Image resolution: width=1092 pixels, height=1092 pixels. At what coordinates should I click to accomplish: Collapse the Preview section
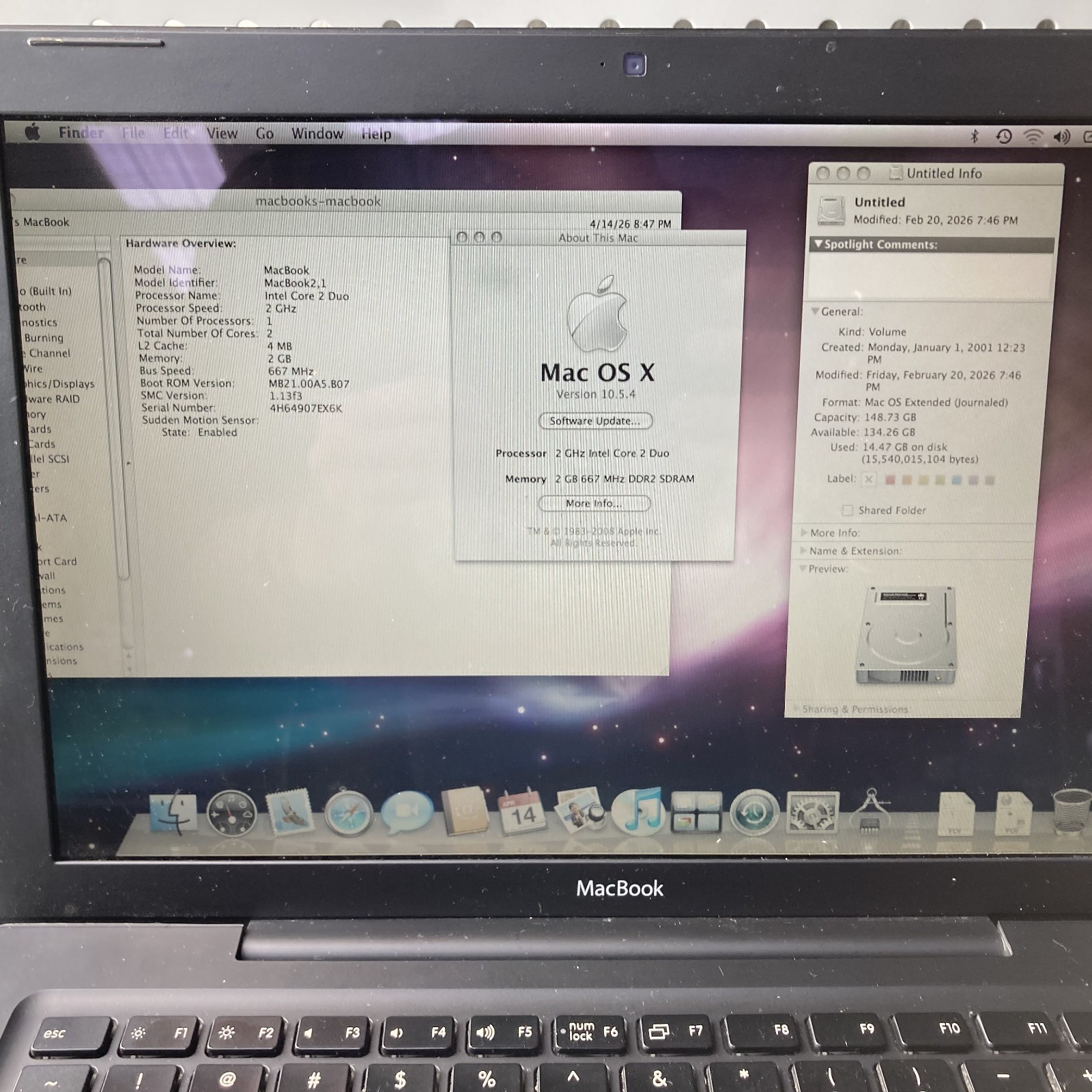click(803, 568)
